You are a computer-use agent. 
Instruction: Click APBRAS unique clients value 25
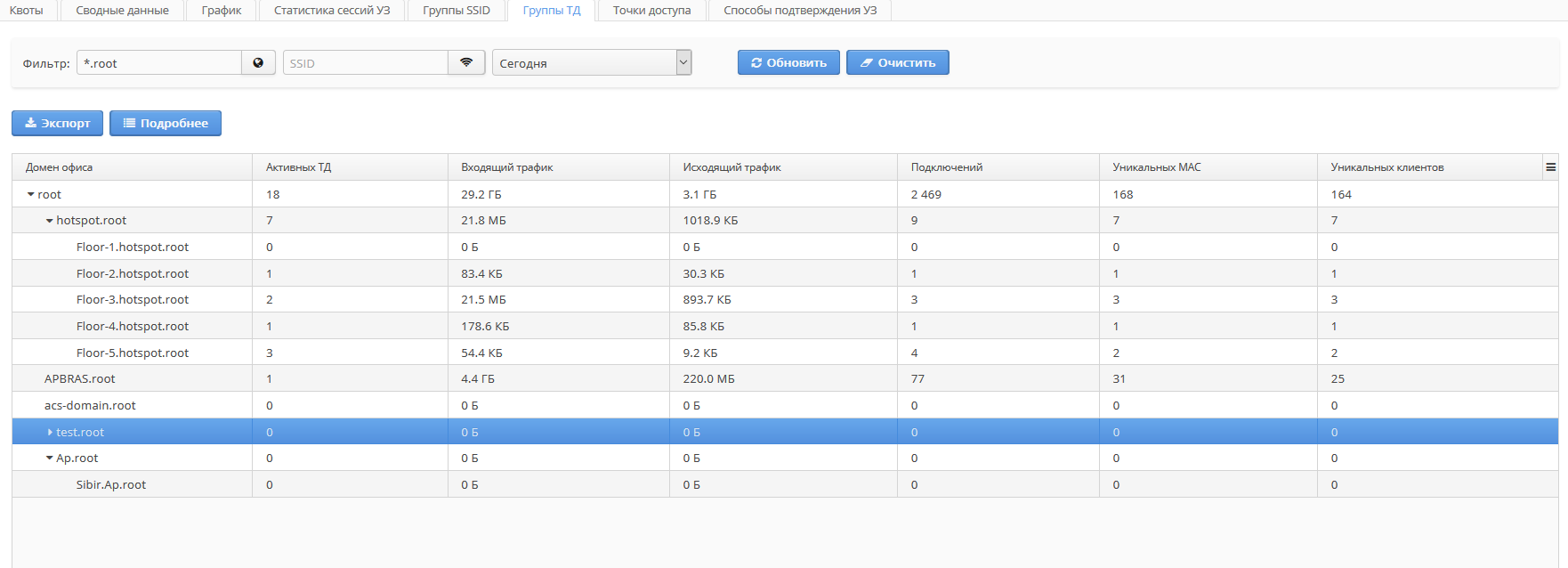click(1338, 378)
